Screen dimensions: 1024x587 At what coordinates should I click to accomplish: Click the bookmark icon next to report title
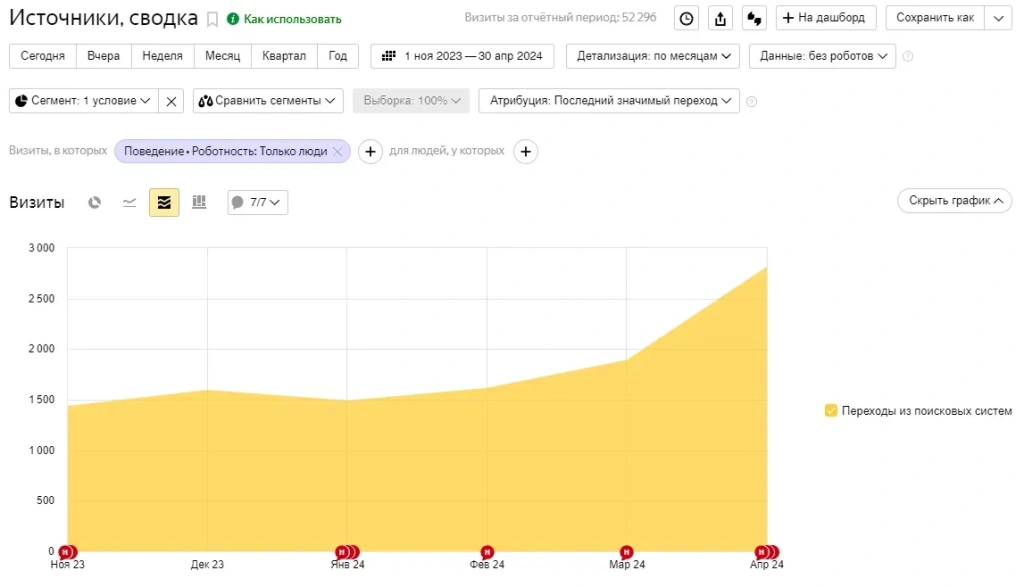click(x=212, y=19)
